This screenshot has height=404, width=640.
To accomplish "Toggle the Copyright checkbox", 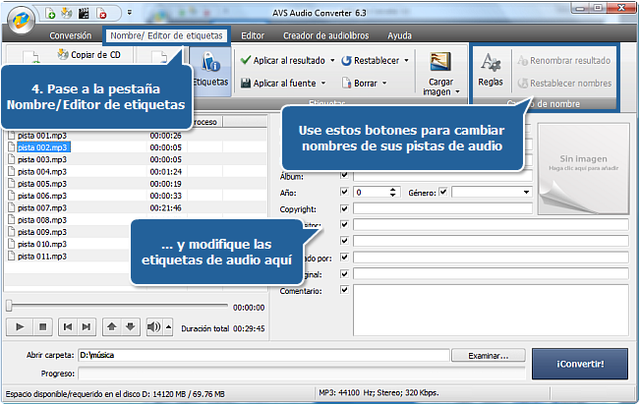I will pos(344,208).
